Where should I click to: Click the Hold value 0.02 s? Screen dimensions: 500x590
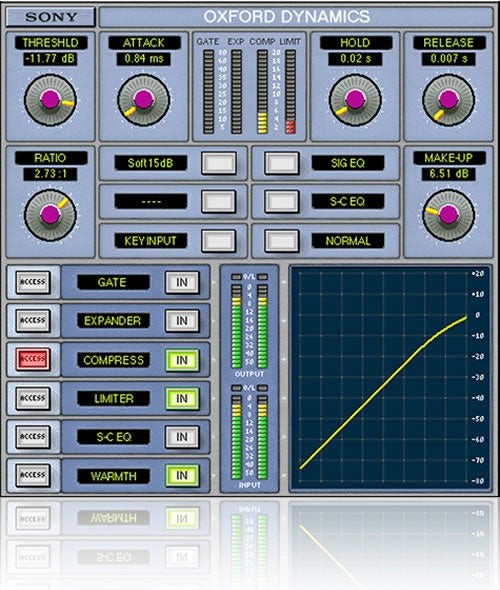coord(355,59)
